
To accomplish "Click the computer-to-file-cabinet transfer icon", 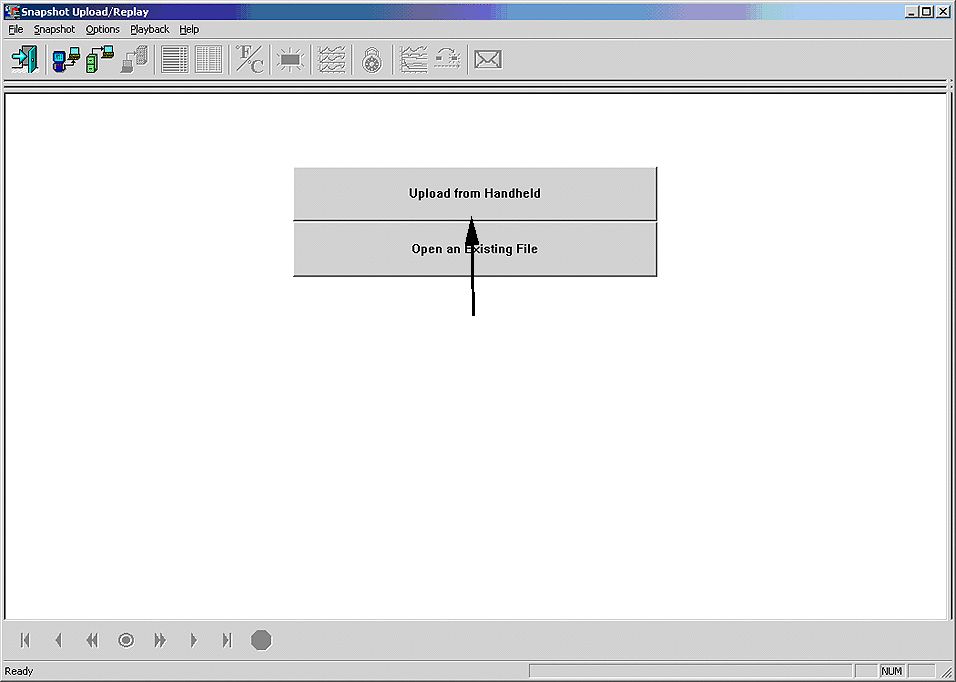I will (100, 60).
